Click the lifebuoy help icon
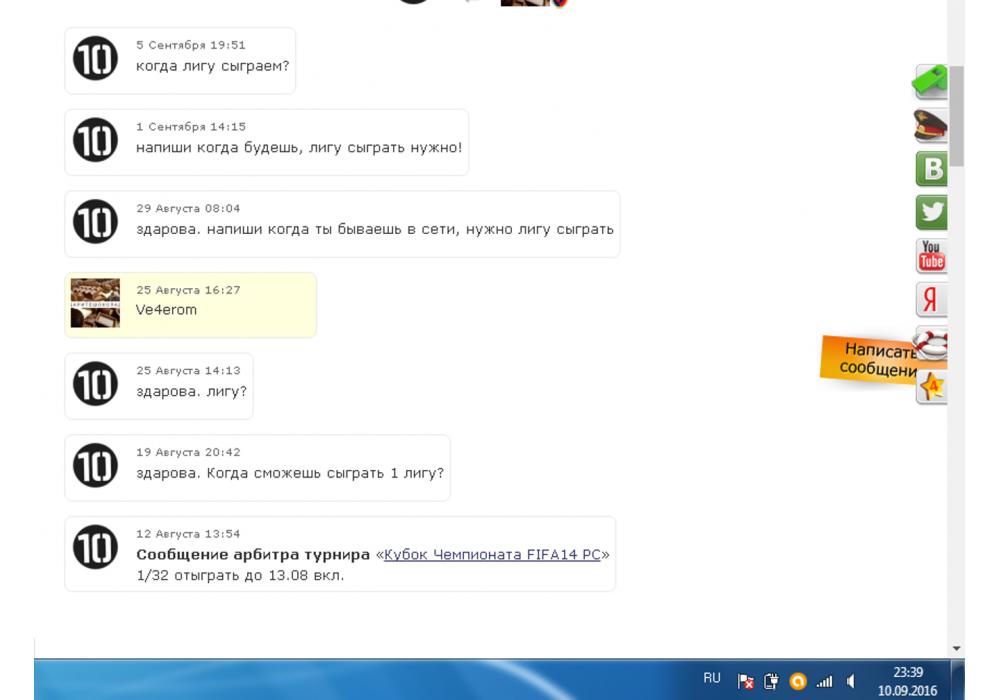This screenshot has width=1000, height=700. tap(932, 343)
